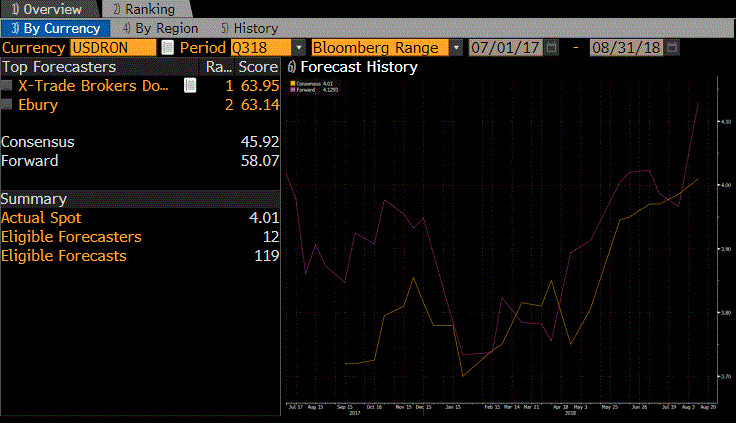Click the Eligible Forecasts value 119
Viewport: 736px width, 423px height.
[x=267, y=256]
